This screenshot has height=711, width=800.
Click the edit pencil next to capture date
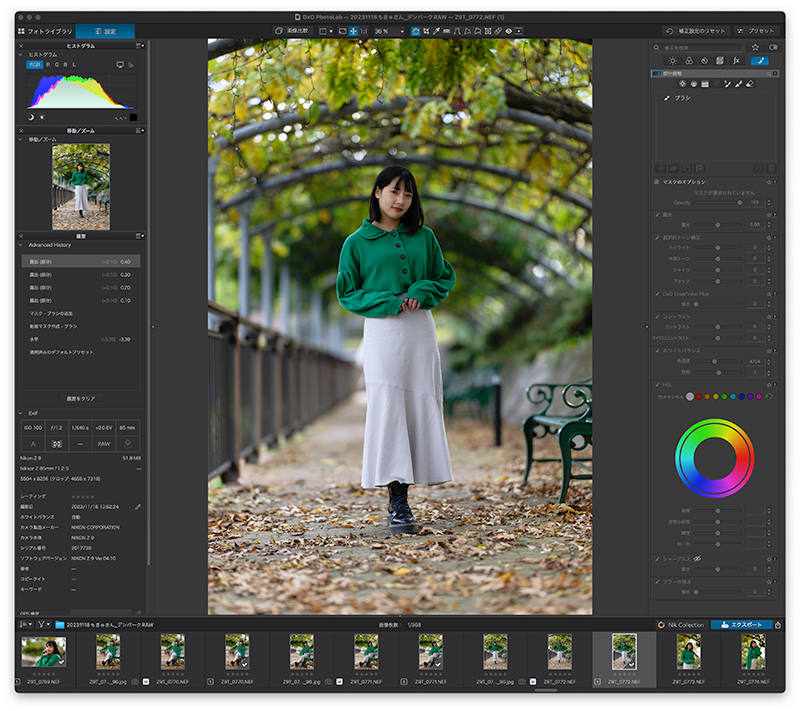(x=137, y=507)
